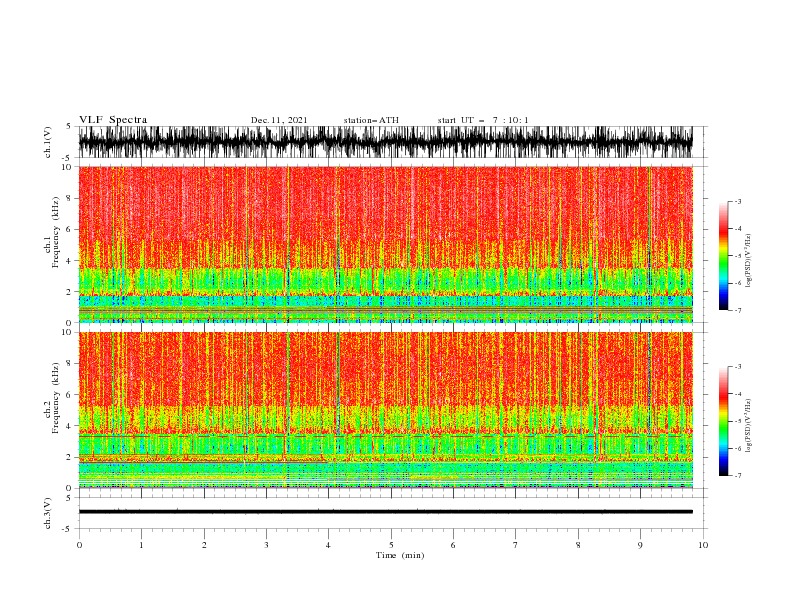Click the ch.3 flat waveform trace

point(386,512)
